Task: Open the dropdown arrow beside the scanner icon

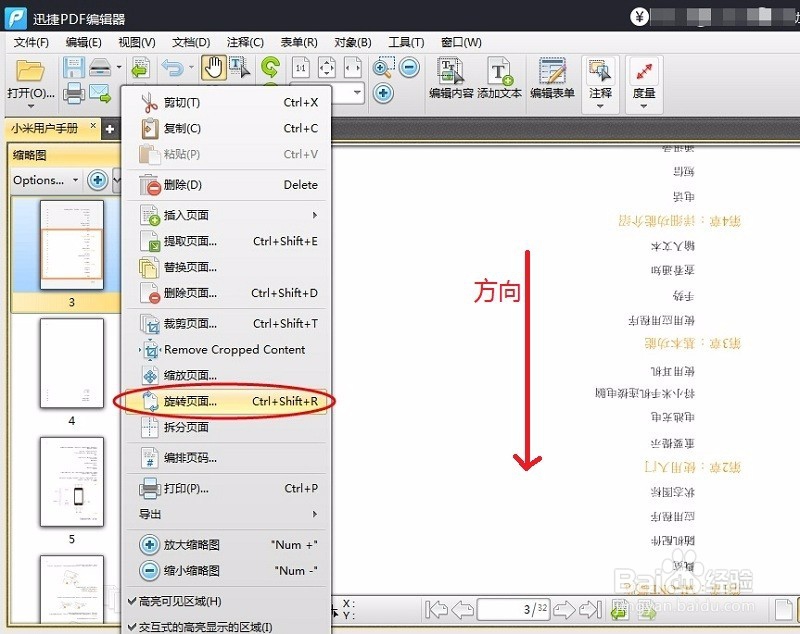Action: point(119,67)
